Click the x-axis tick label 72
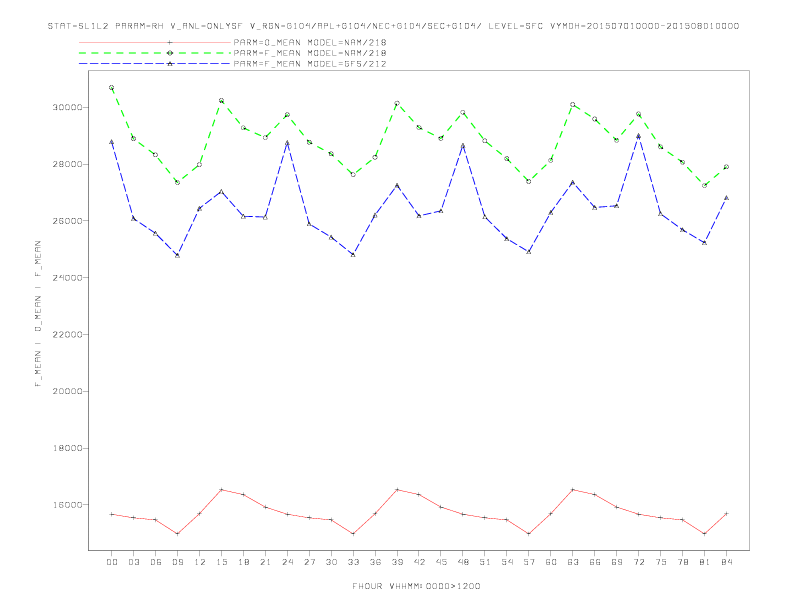The image size is (792, 612). 639,562
